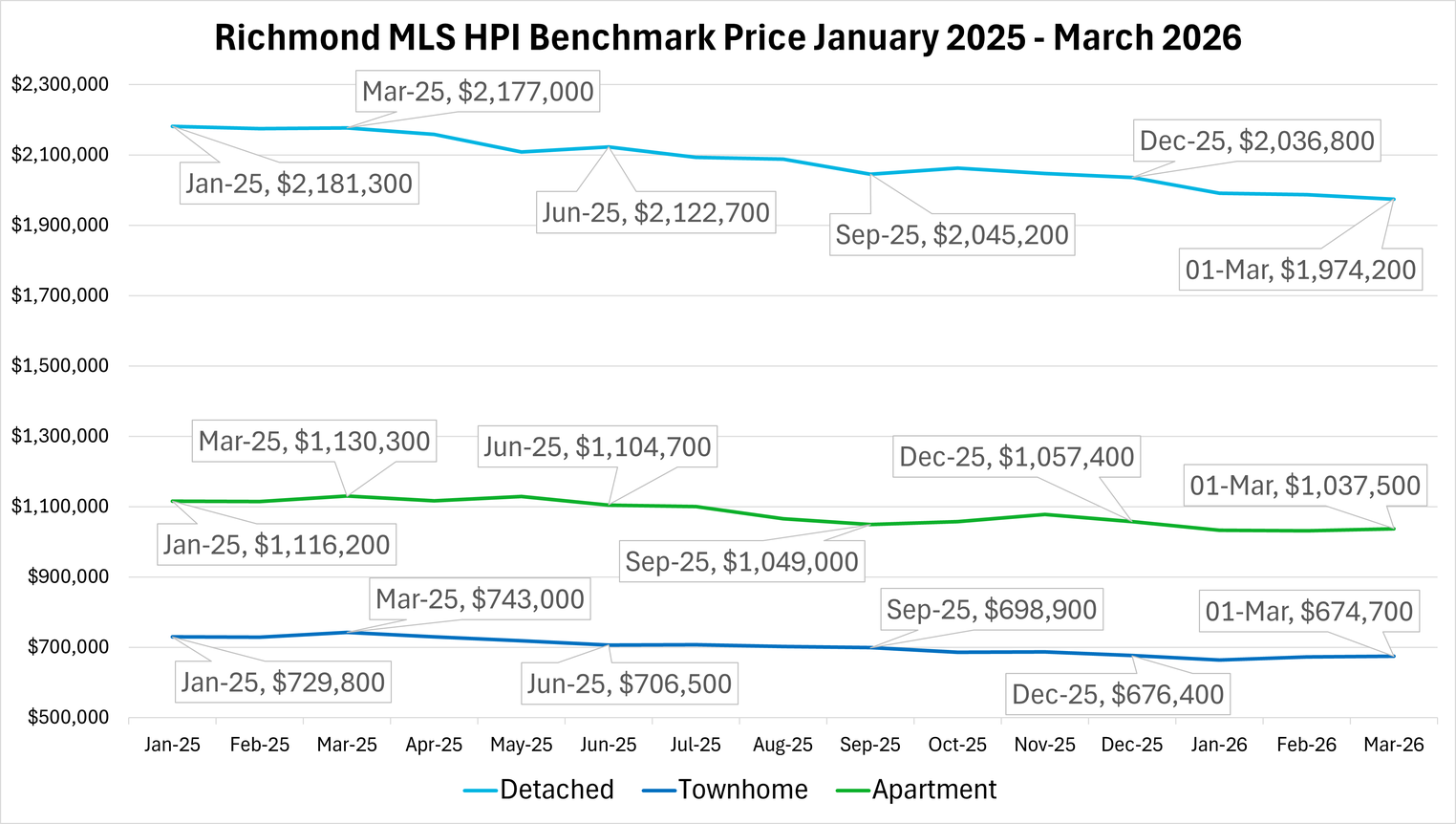Select the Jun-25, $2,122,700 callout
Image resolution: width=1456 pixels, height=824 pixels.
(655, 212)
